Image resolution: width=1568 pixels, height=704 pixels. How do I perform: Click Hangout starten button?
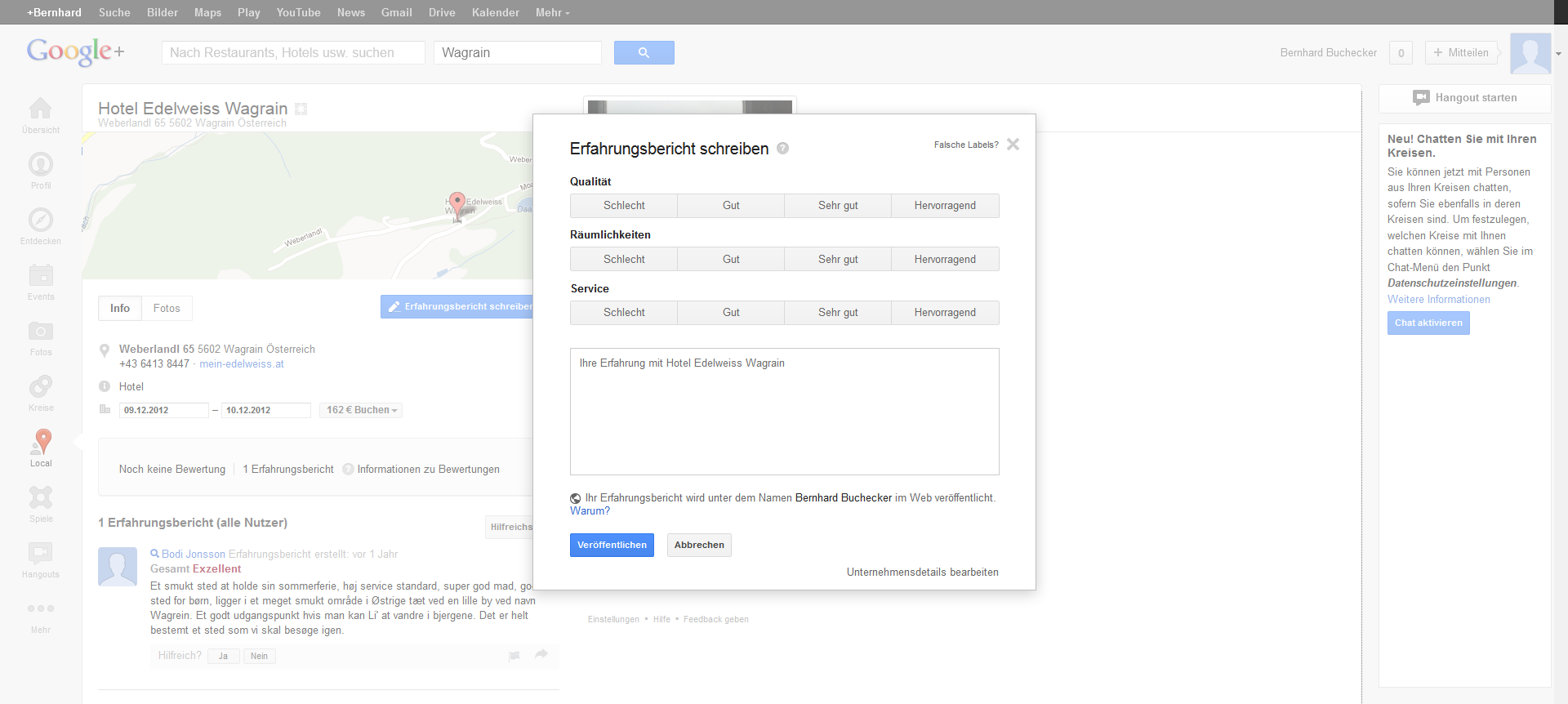(x=1465, y=98)
